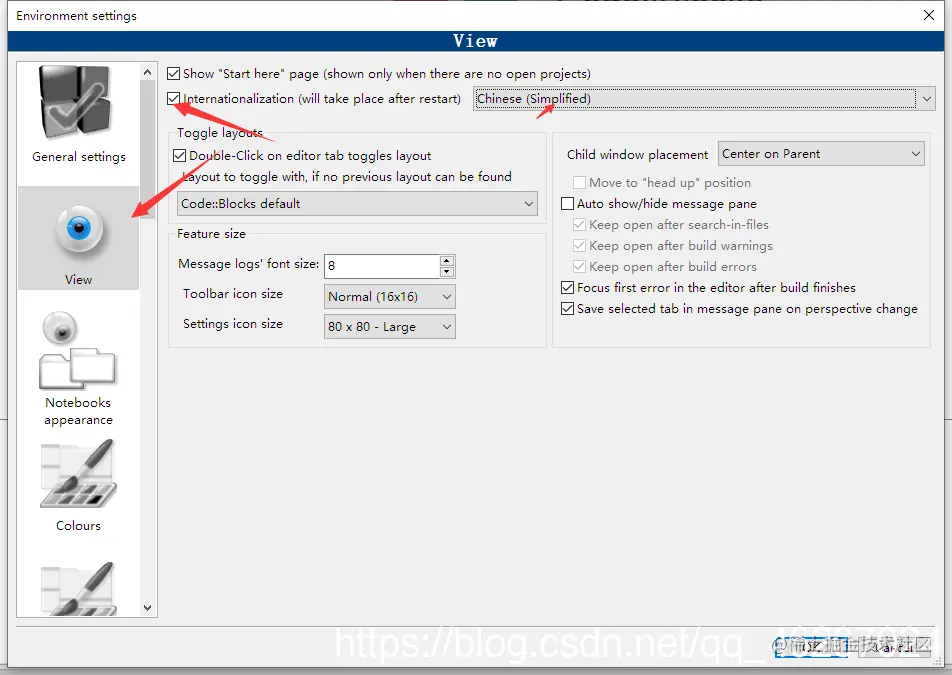Open Chinese (Simplified) language dropdown

704,98
